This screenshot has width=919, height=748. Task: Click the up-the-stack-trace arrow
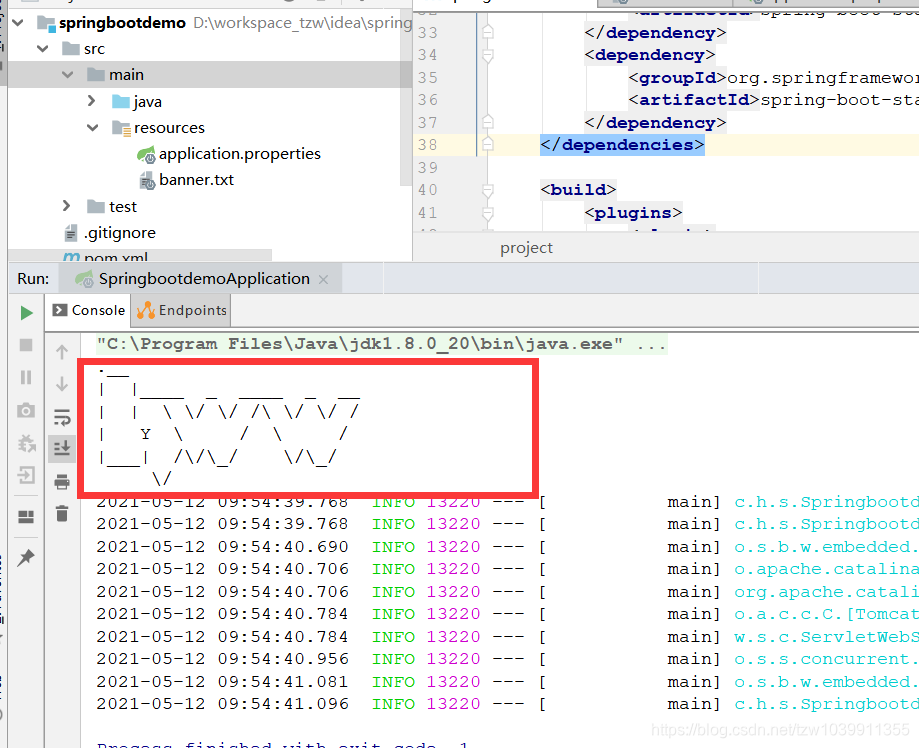62,352
